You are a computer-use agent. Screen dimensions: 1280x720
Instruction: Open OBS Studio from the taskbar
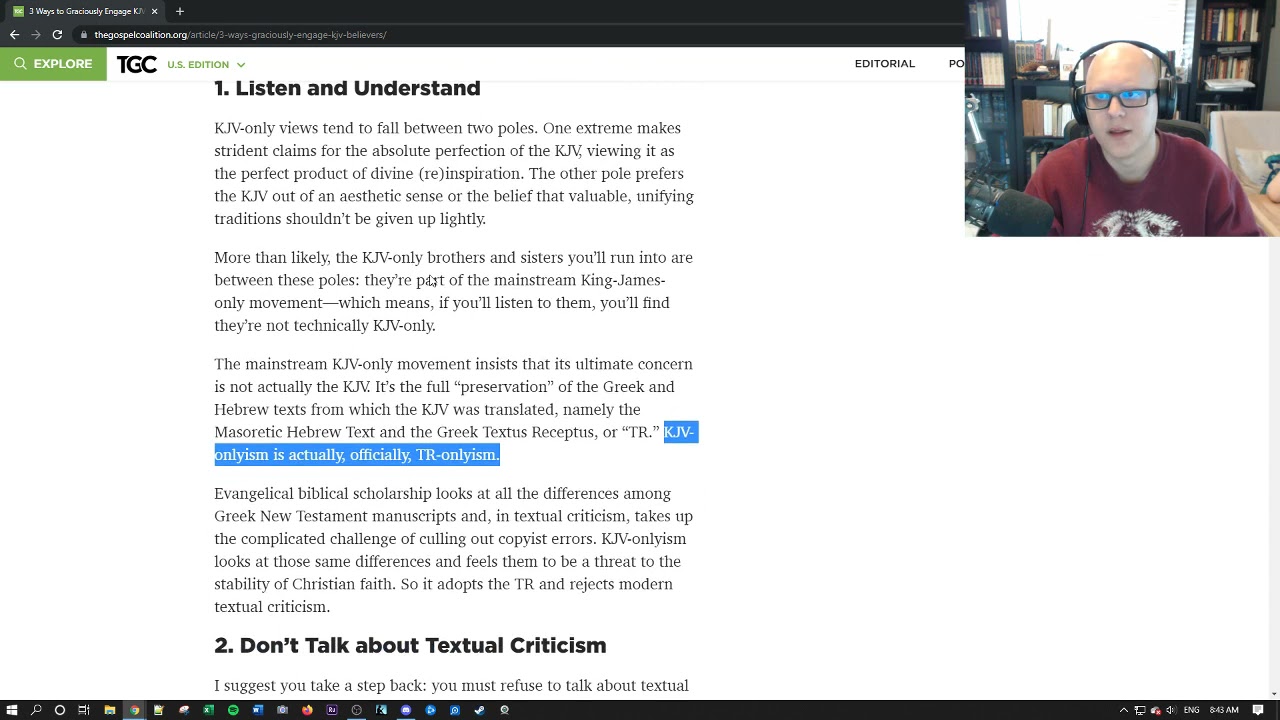point(356,710)
